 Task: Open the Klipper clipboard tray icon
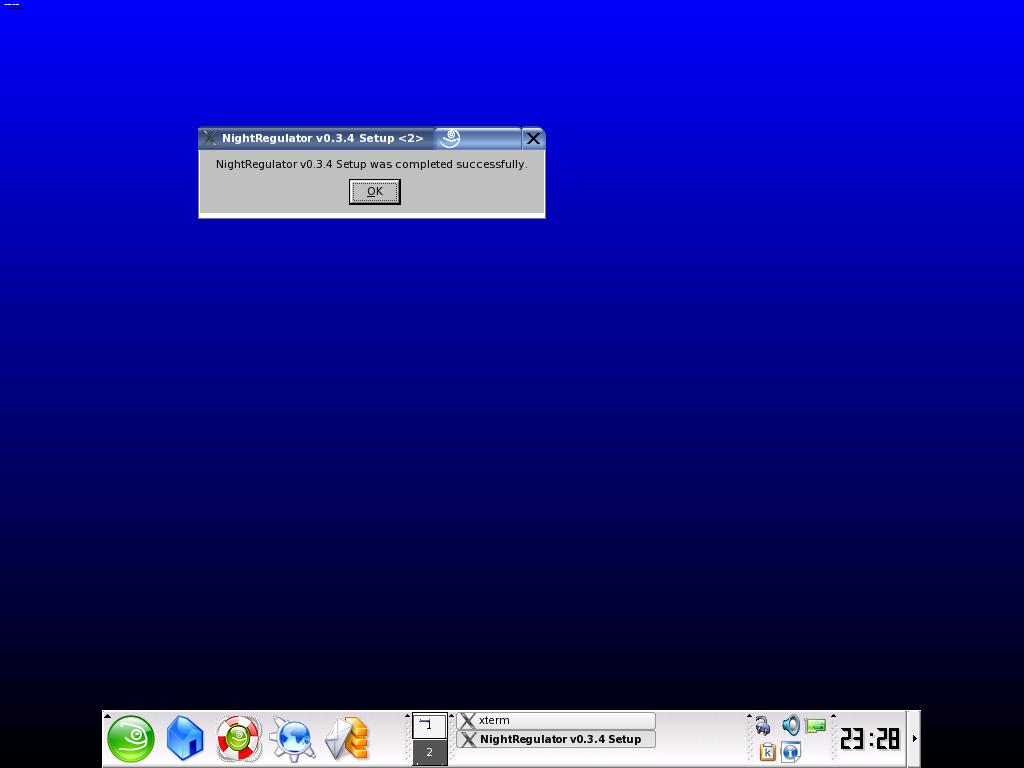click(767, 751)
